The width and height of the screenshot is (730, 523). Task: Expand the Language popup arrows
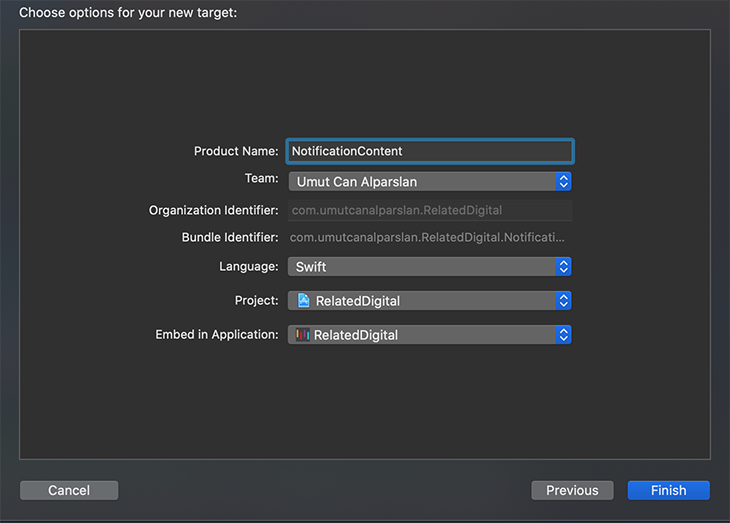tap(563, 266)
